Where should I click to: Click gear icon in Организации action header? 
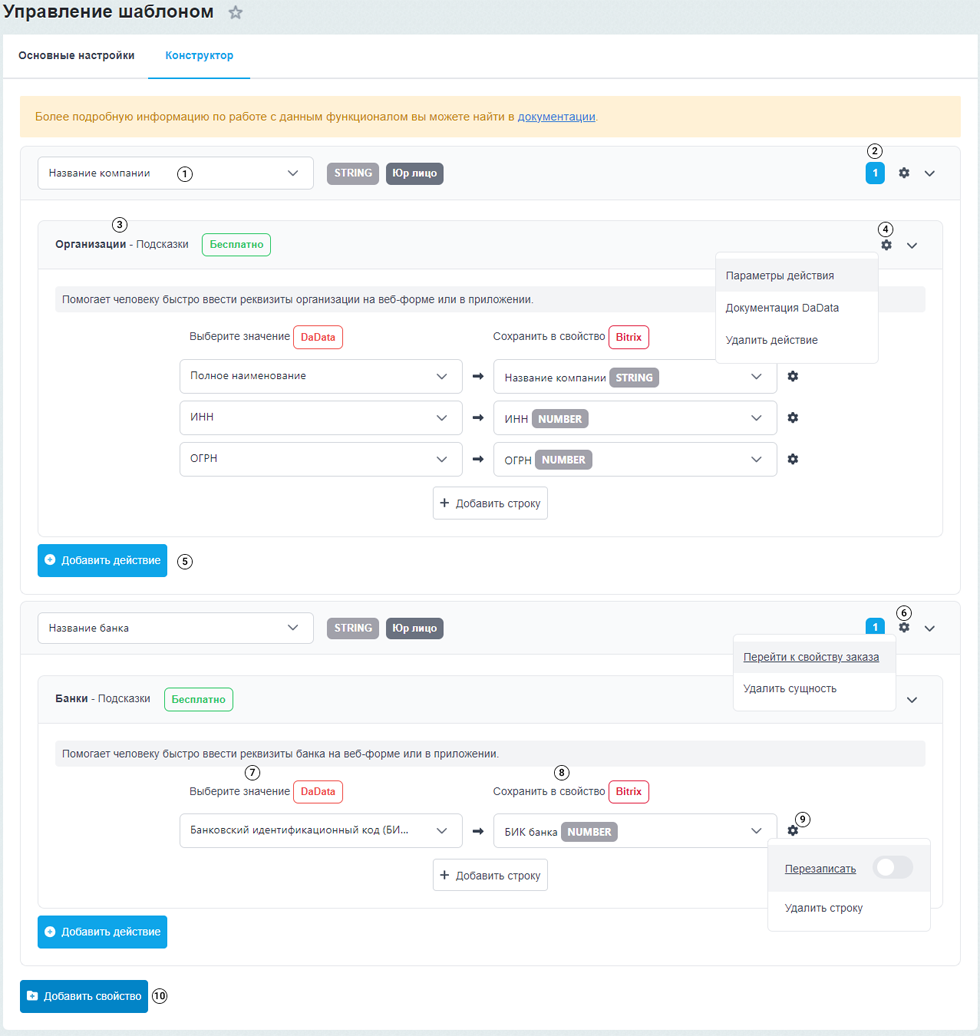[x=886, y=245]
